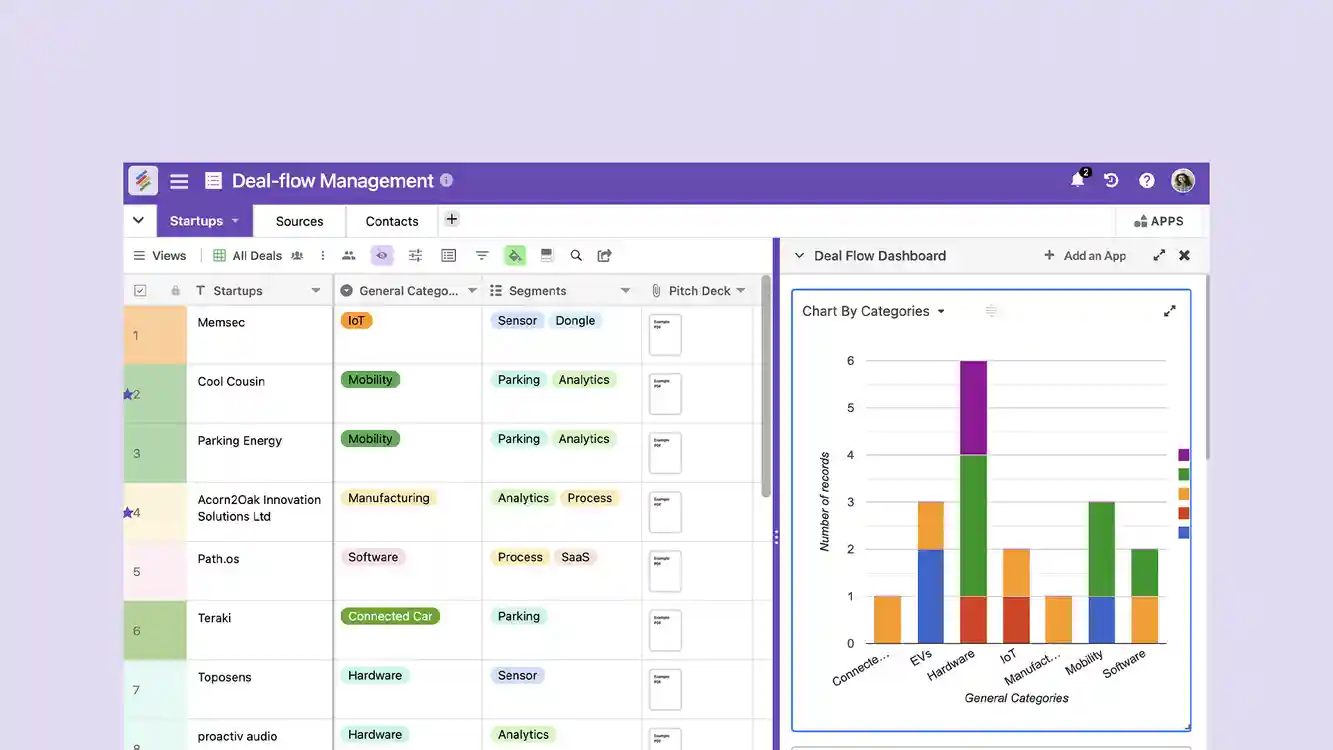Open the Chart By Categories dropdown
1333x750 pixels.
[940, 311]
